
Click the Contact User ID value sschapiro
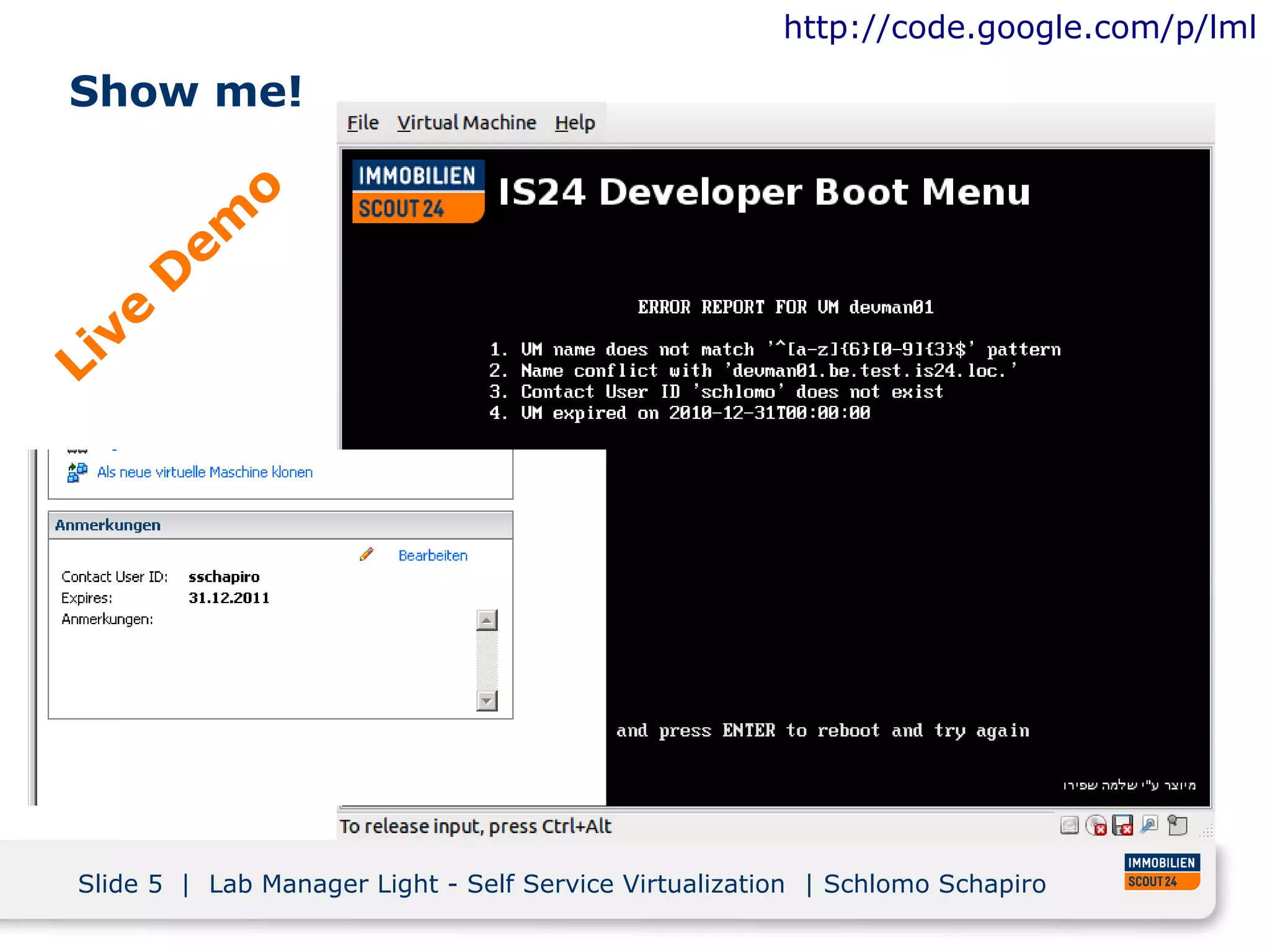click(x=224, y=577)
